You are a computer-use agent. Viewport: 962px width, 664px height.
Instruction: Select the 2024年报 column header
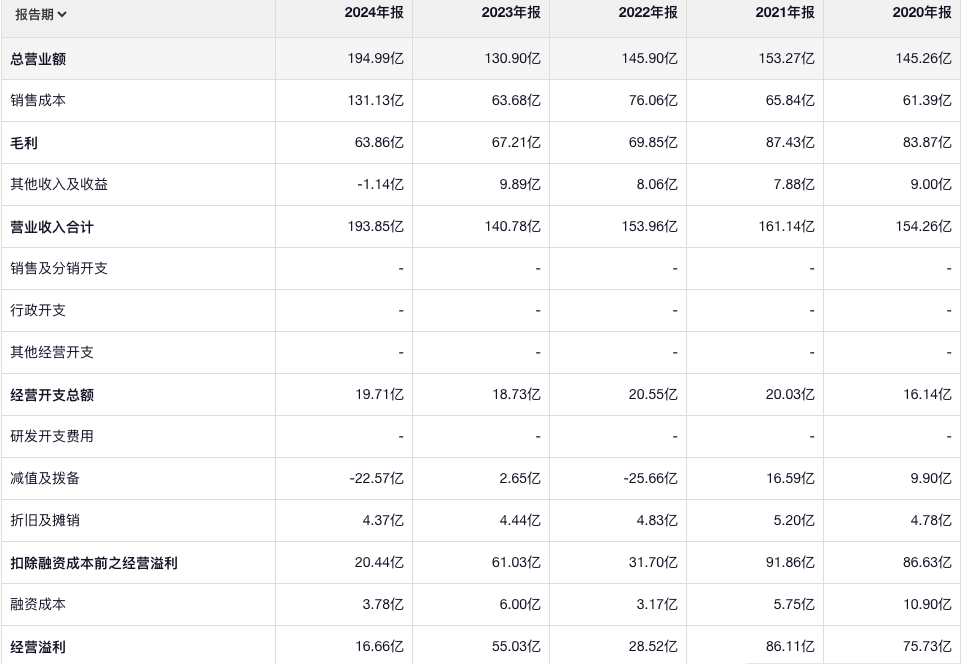click(374, 13)
